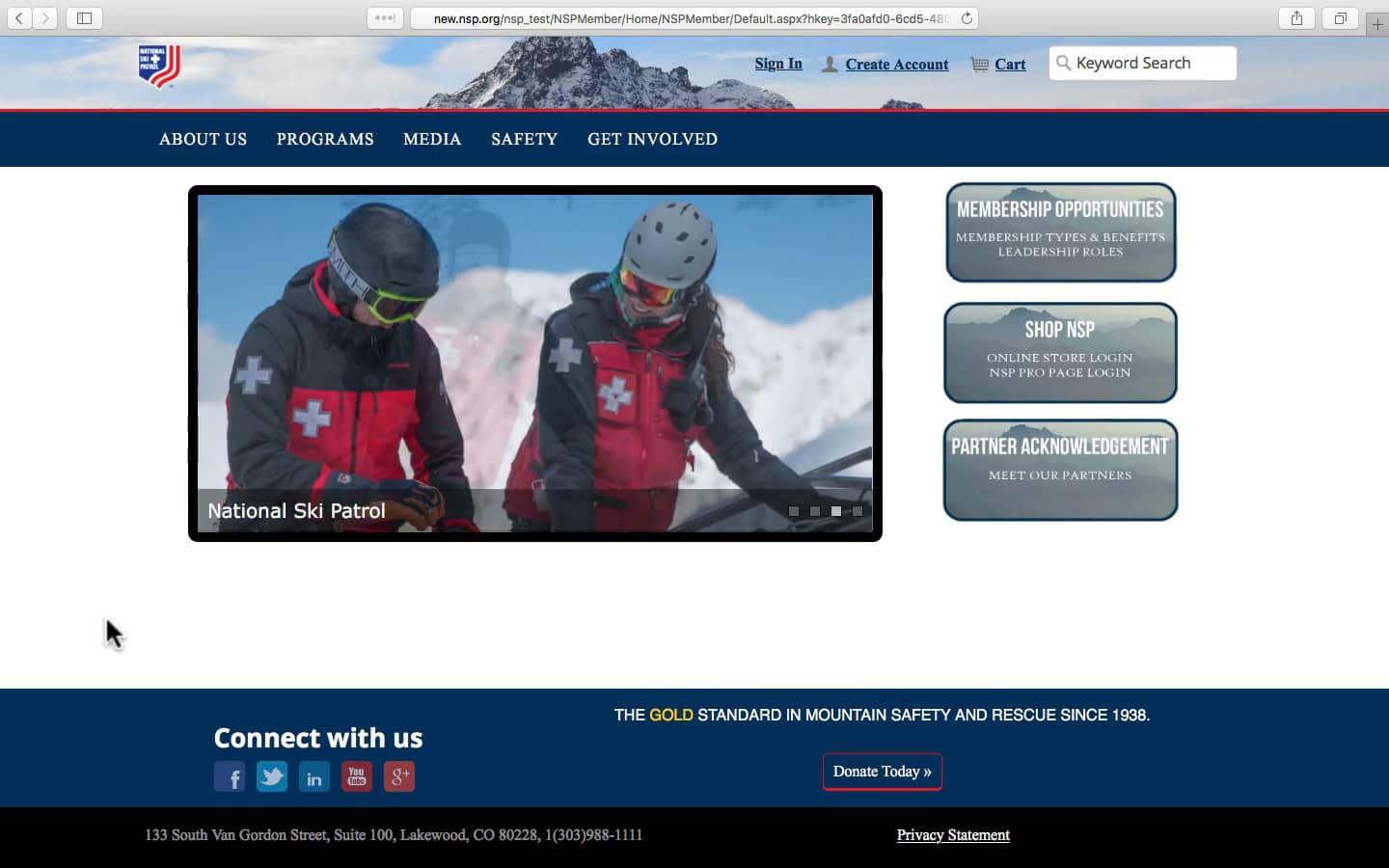This screenshot has width=1389, height=868.
Task: Open the Facebook social icon
Action: pos(230,776)
